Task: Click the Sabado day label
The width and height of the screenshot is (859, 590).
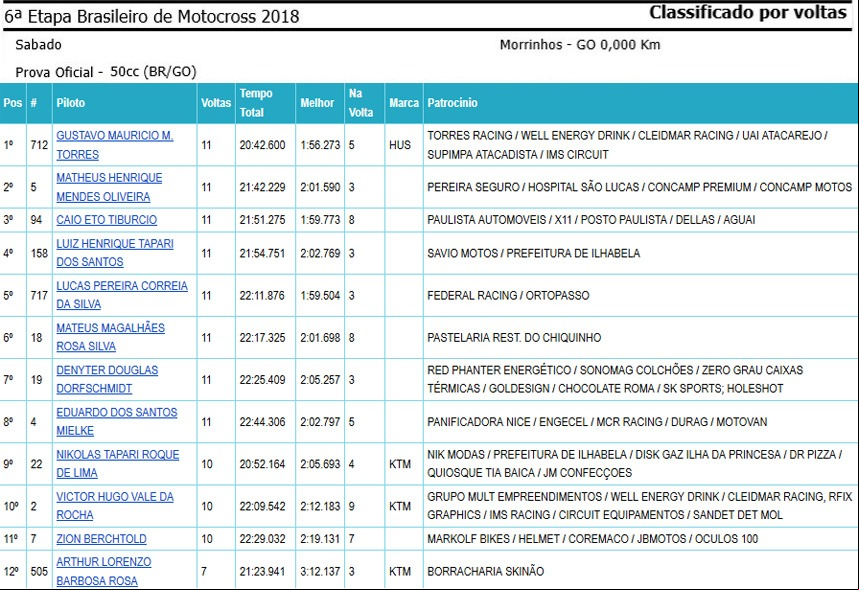Action: tap(38, 45)
